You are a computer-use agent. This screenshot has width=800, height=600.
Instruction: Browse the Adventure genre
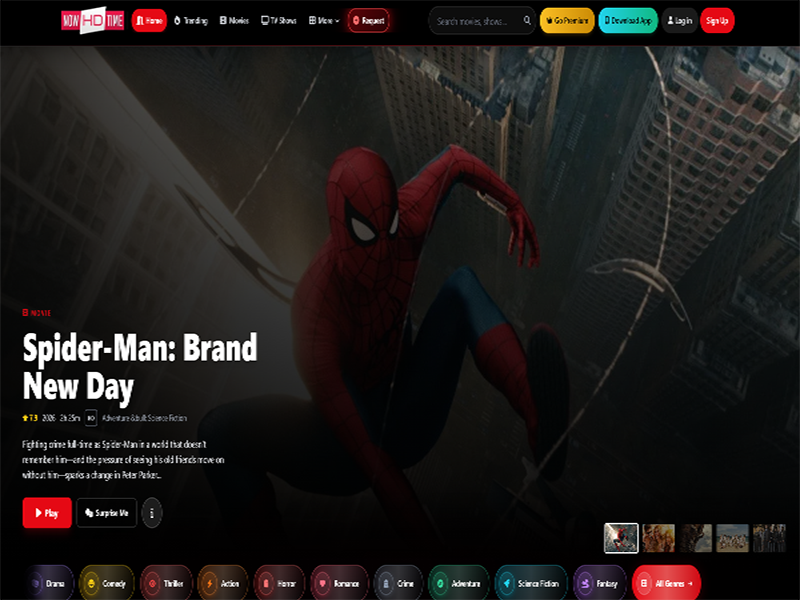point(459,583)
